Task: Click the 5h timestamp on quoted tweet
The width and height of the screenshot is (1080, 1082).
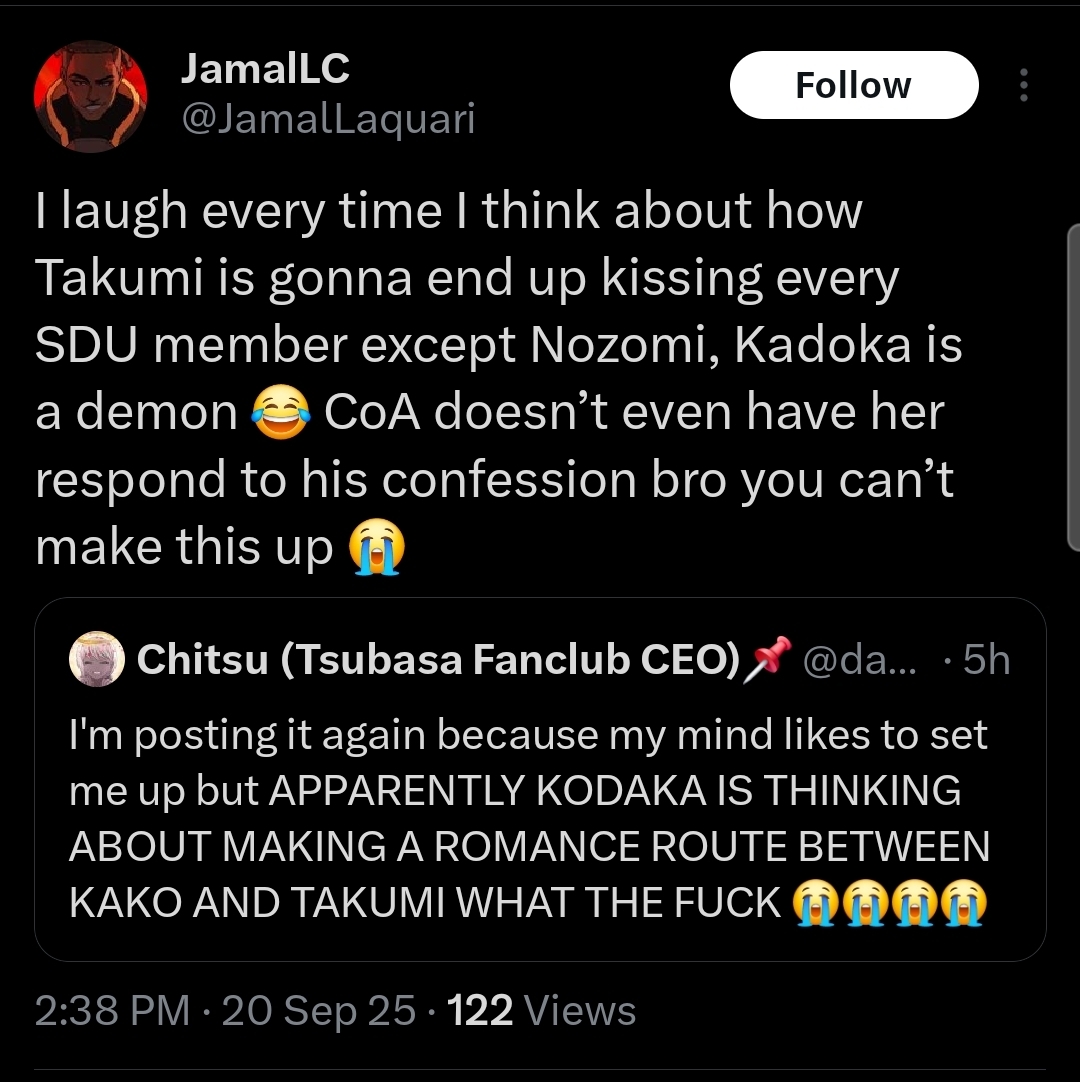Action: point(984,660)
